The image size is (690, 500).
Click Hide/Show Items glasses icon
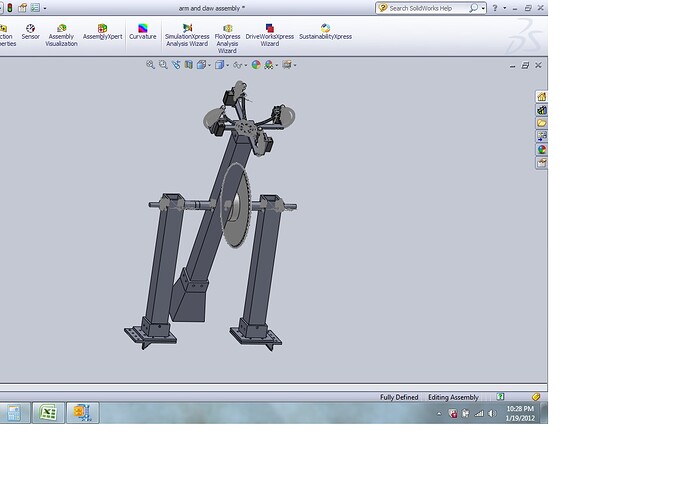point(238,65)
